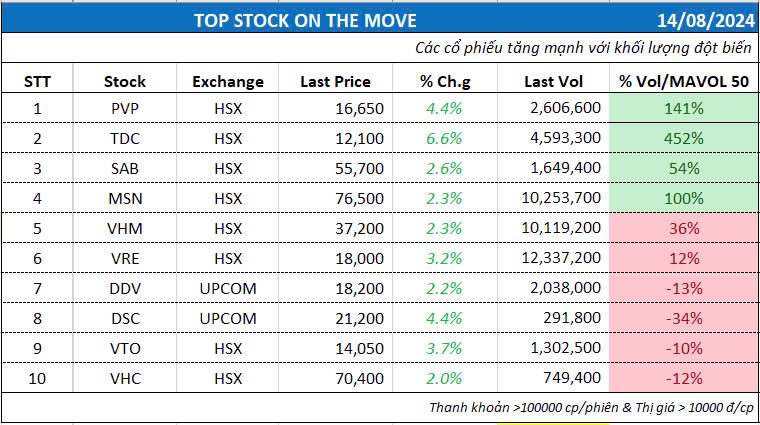The image size is (760, 425).
Task: Select the PVP stock cell
Action: [124, 108]
